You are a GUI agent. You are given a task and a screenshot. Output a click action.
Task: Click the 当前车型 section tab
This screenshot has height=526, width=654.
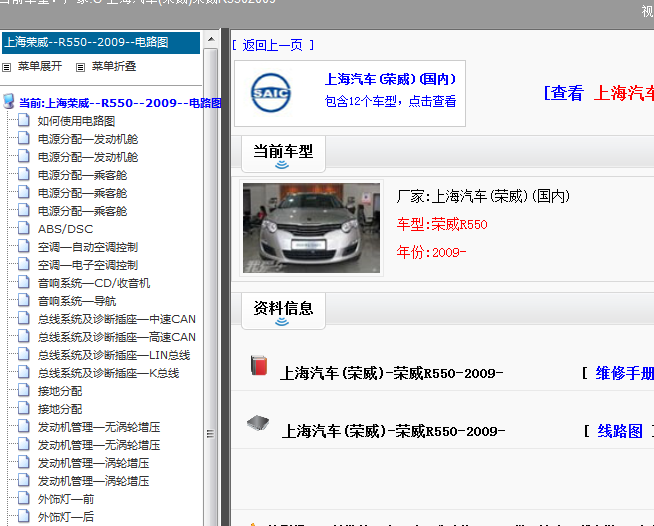point(283,154)
